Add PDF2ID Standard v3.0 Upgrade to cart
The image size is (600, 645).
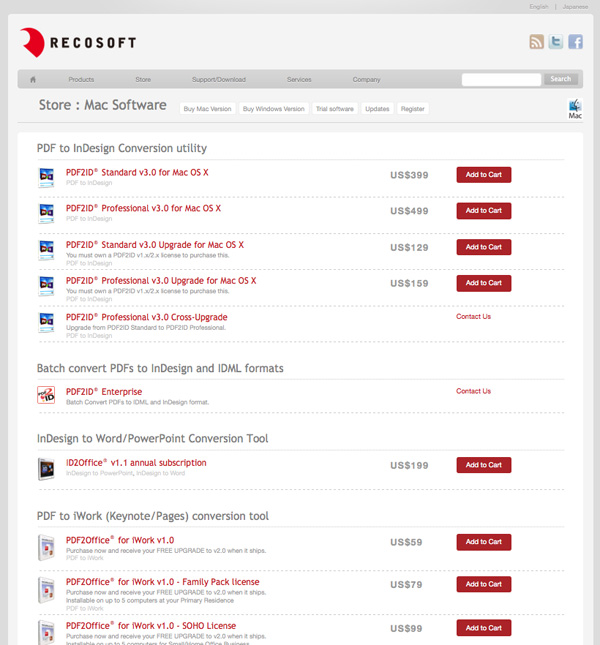tap(484, 247)
